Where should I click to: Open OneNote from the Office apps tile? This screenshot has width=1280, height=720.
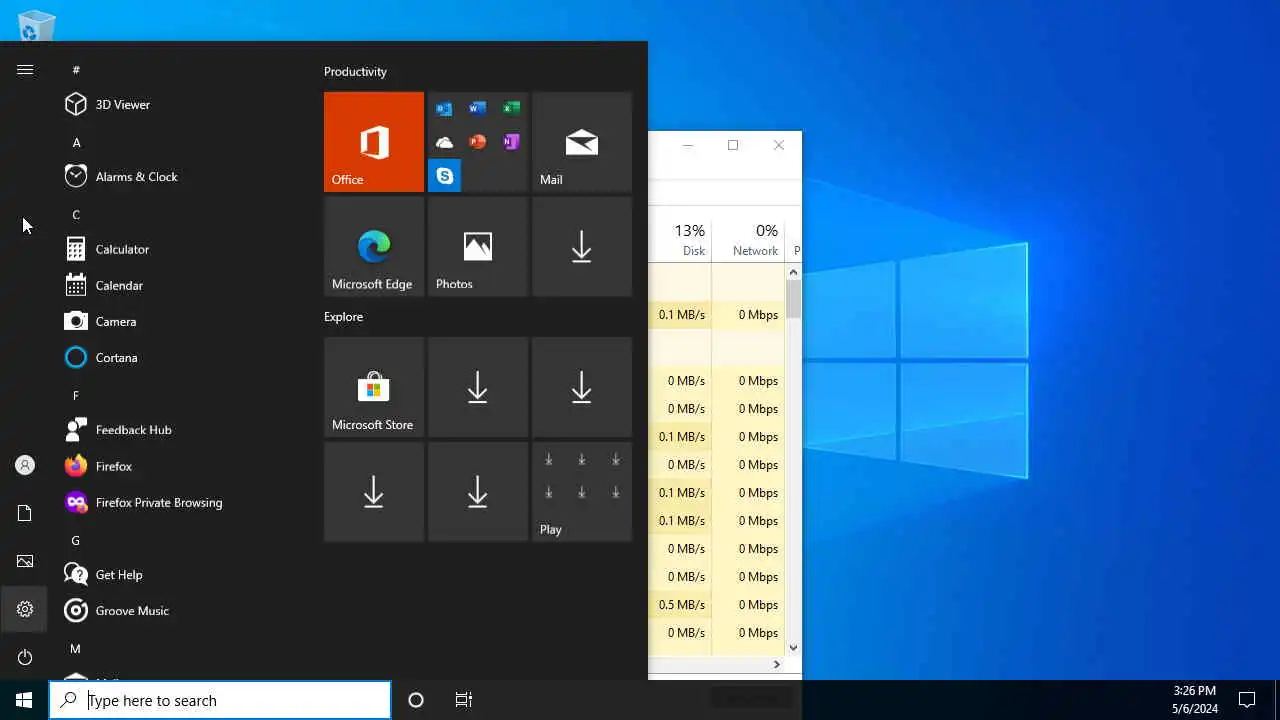tap(511, 142)
